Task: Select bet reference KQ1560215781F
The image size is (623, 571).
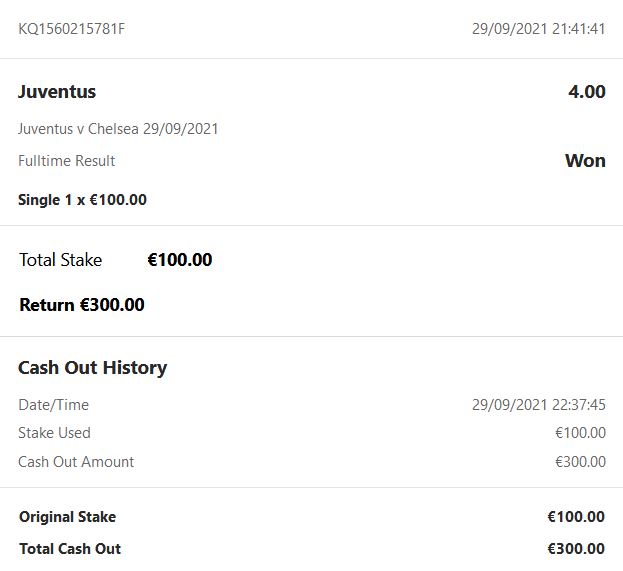Action: [x=72, y=29]
